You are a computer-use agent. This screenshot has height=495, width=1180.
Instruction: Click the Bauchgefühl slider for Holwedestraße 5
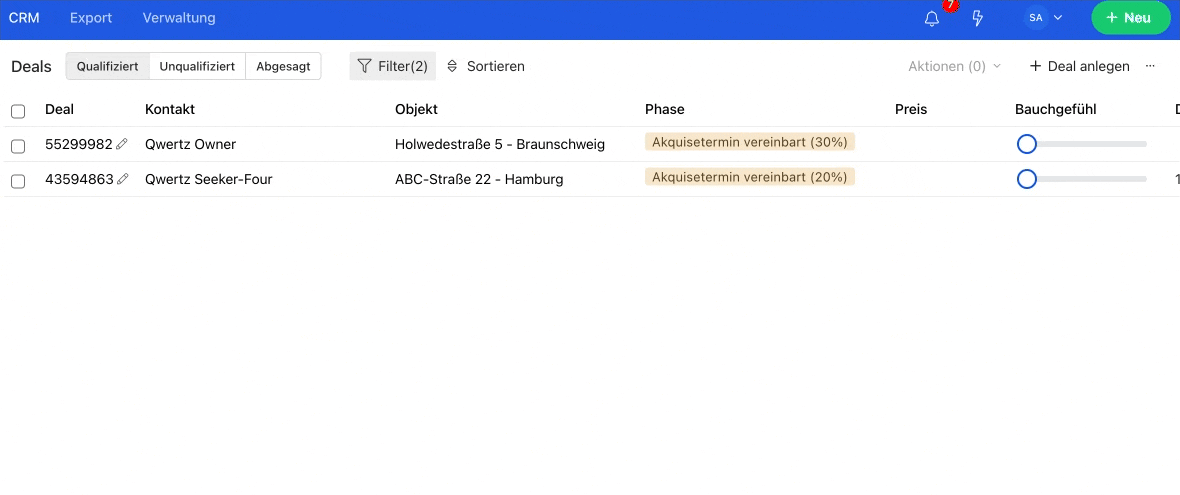[1081, 144]
